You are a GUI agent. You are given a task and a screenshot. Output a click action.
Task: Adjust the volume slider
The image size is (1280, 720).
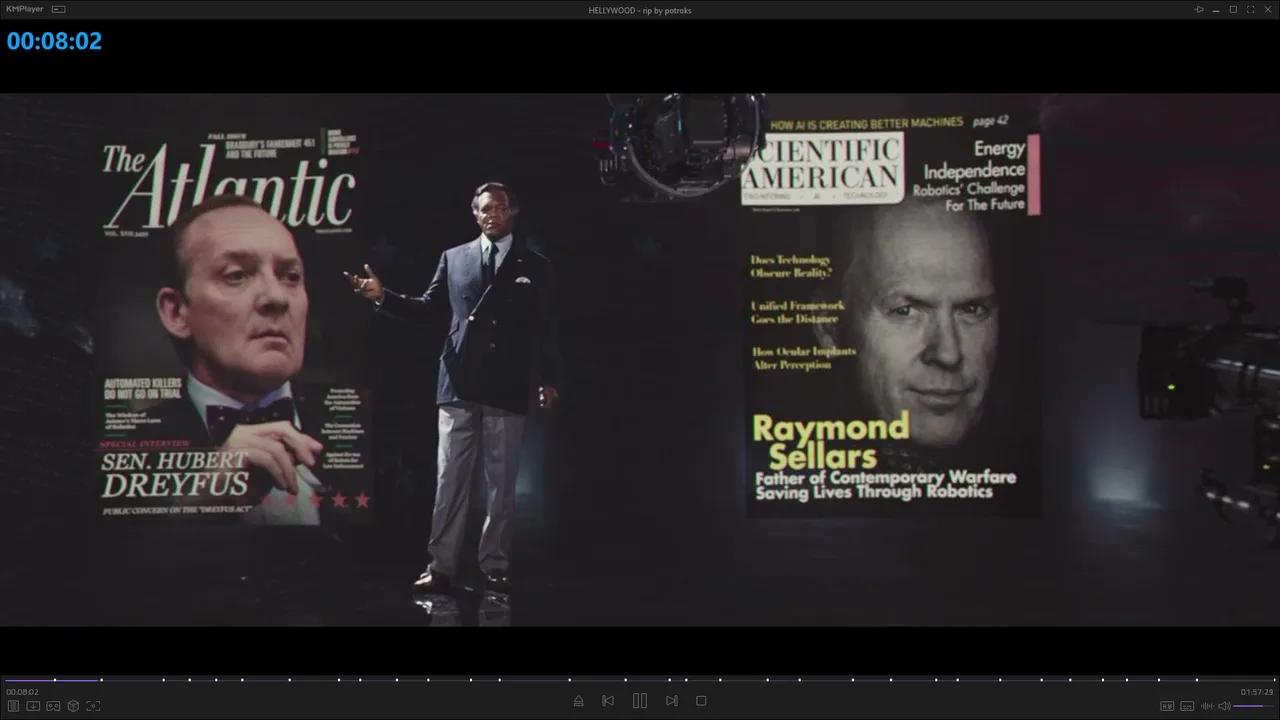(1254, 706)
